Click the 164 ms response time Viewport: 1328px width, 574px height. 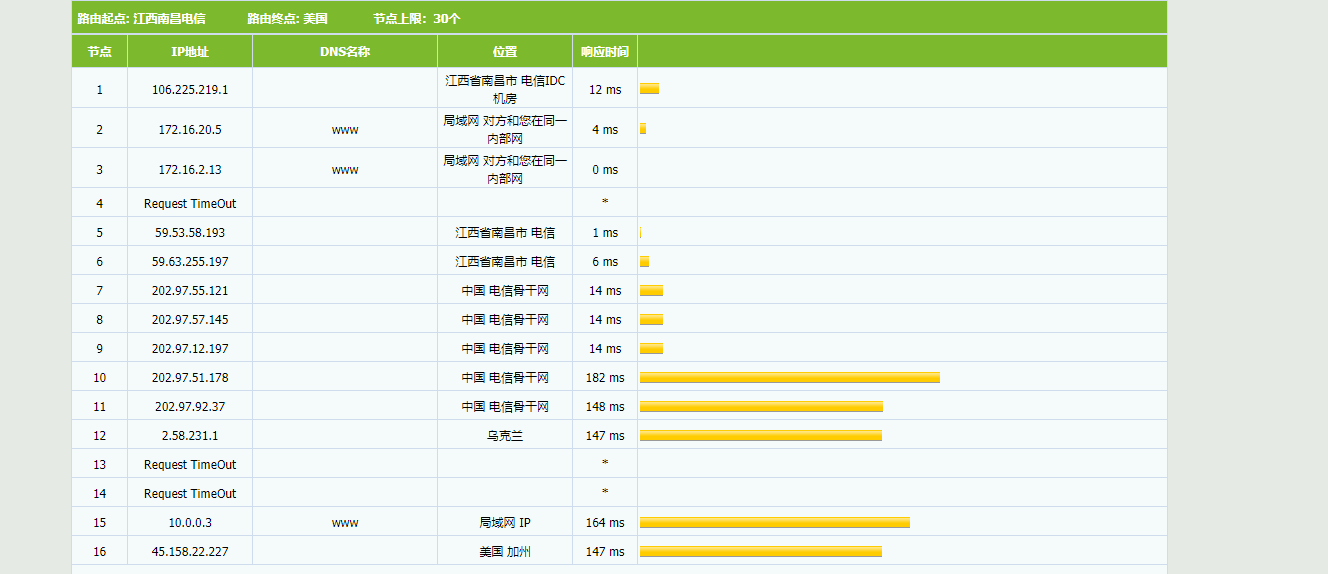(605, 522)
